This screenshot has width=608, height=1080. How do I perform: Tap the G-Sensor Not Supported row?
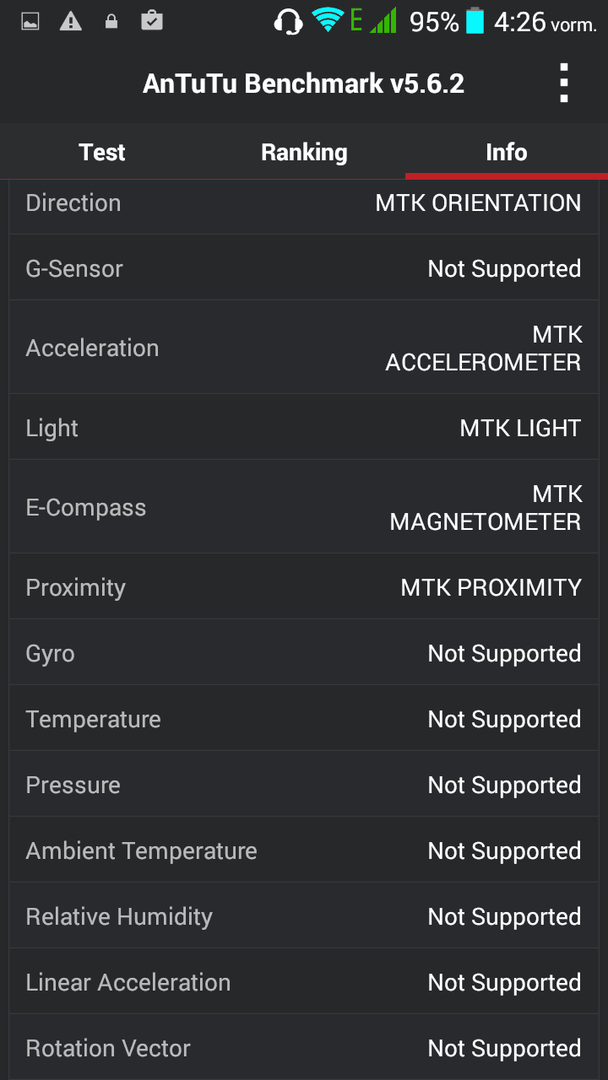[x=304, y=268]
